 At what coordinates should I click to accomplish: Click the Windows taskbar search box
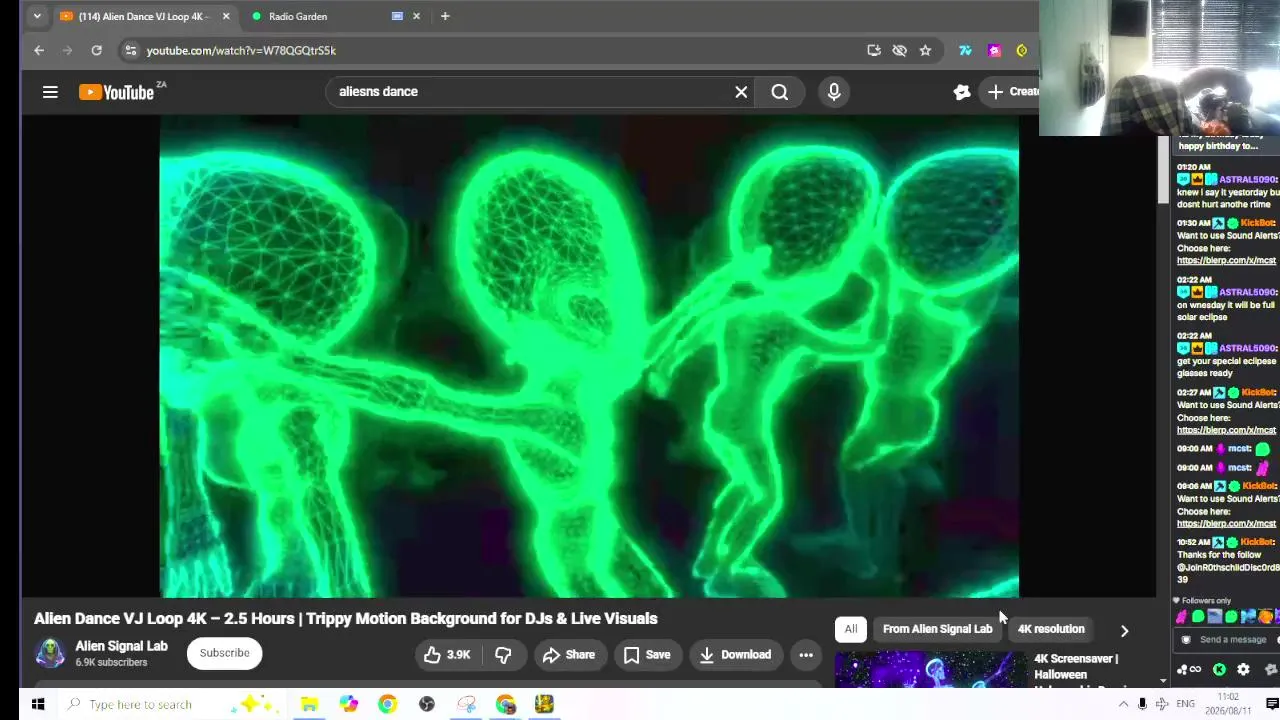point(170,704)
